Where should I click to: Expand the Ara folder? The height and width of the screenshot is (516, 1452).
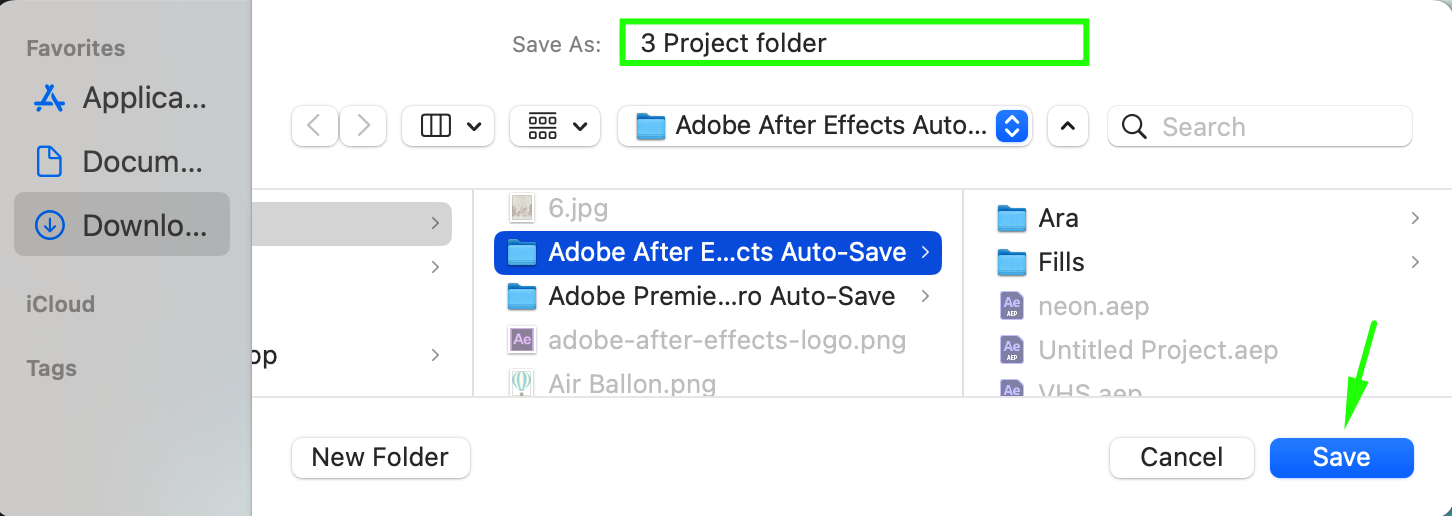coord(1415,218)
